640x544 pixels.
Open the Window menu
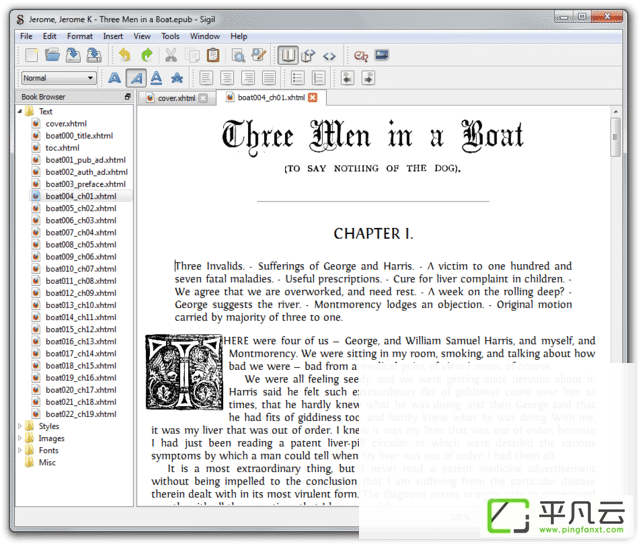[204, 36]
